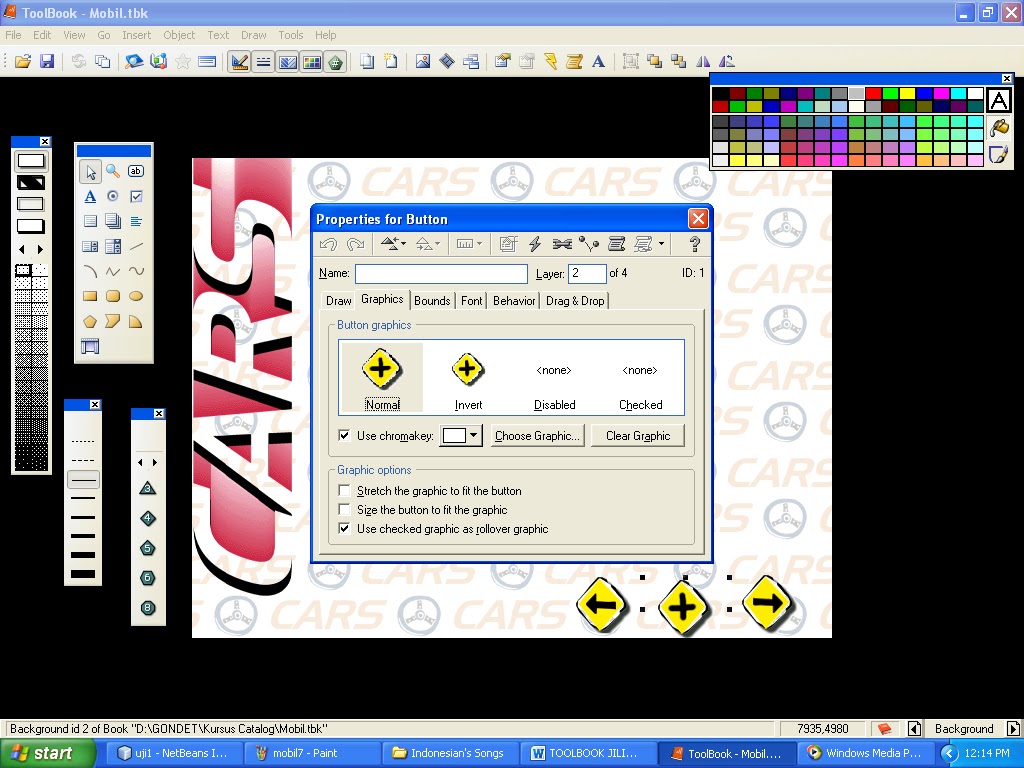Click the question mark help icon in Properties dialog

pos(695,244)
